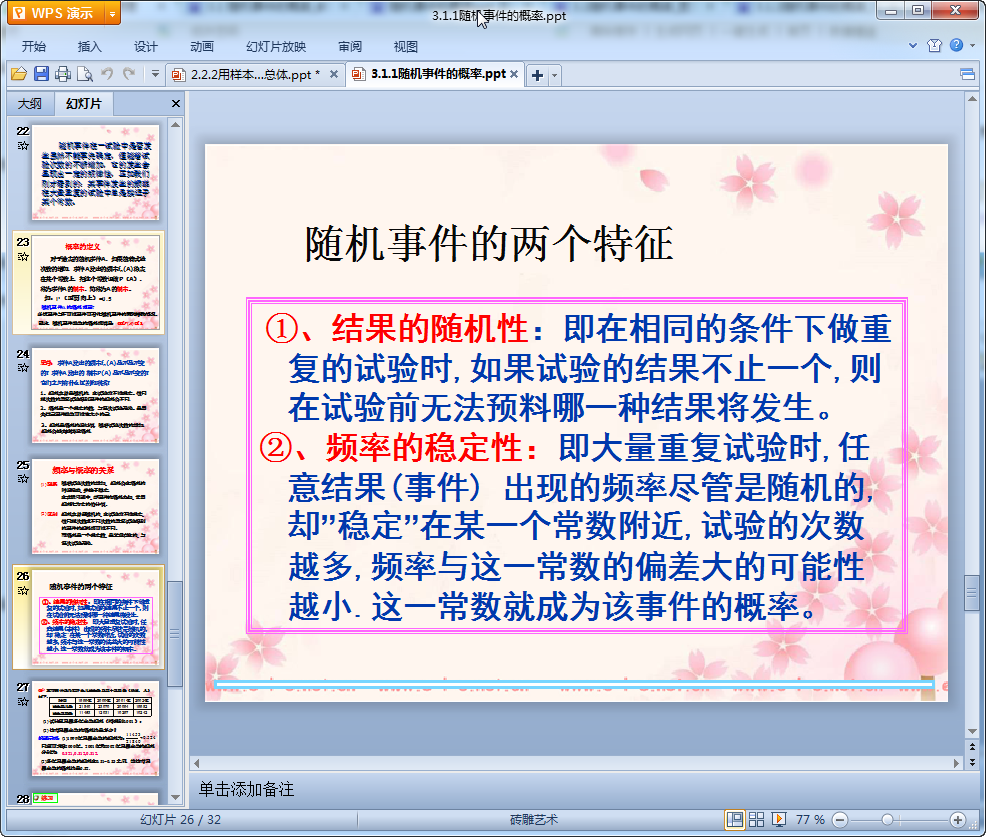Click the horizontal scrollbar left arrow
The image size is (986, 837).
point(197,763)
